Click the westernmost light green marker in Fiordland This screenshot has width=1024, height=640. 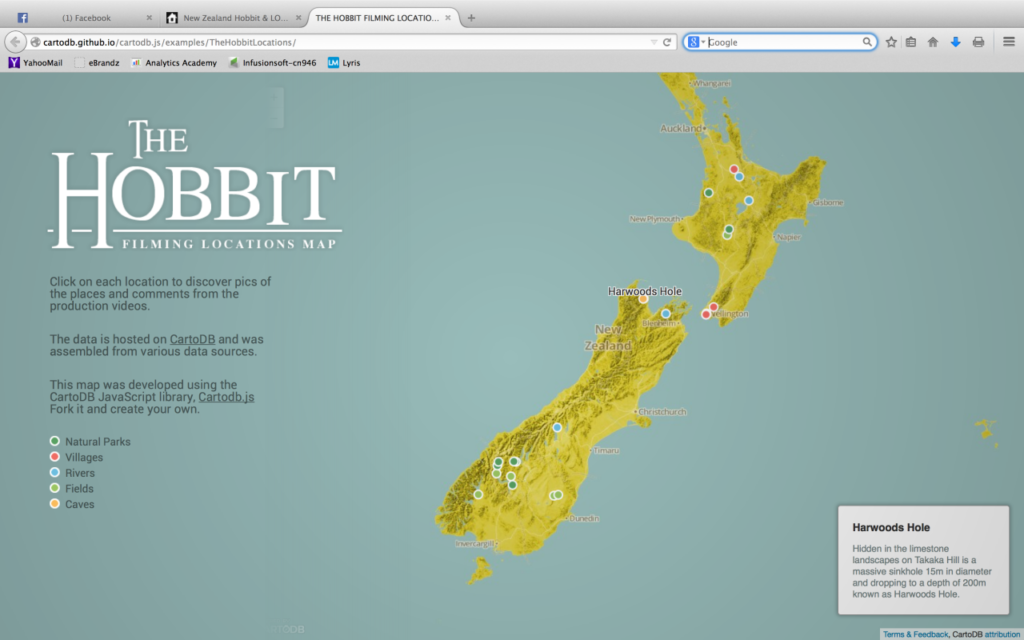coord(478,494)
